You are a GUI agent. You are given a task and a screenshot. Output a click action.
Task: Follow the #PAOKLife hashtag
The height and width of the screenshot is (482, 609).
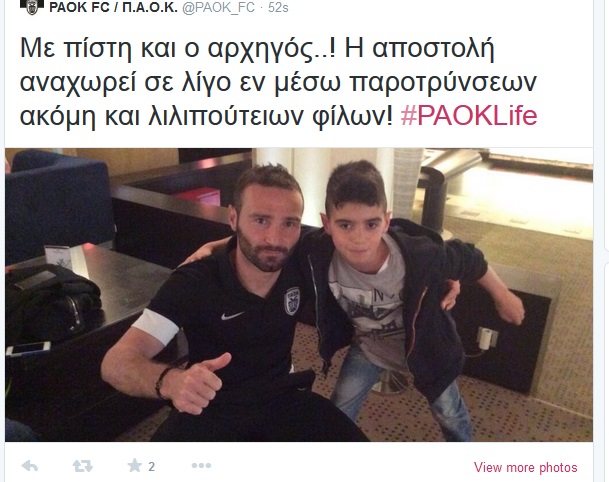(469, 116)
